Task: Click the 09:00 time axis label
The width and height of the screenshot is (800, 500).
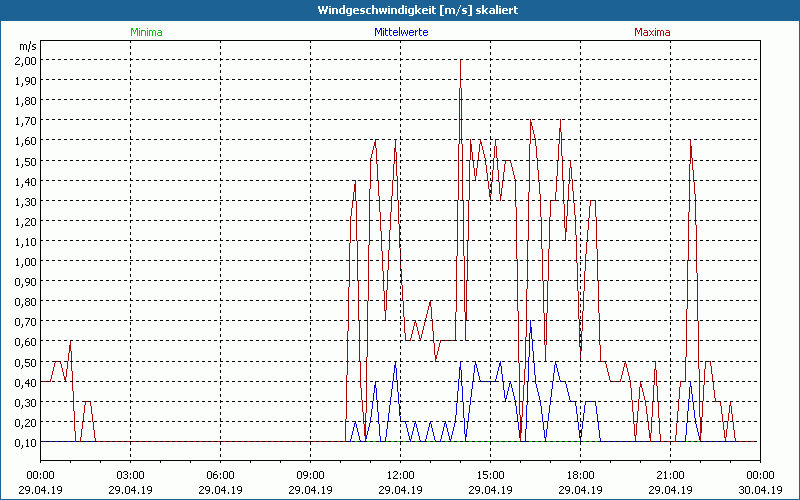Action: [x=310, y=475]
